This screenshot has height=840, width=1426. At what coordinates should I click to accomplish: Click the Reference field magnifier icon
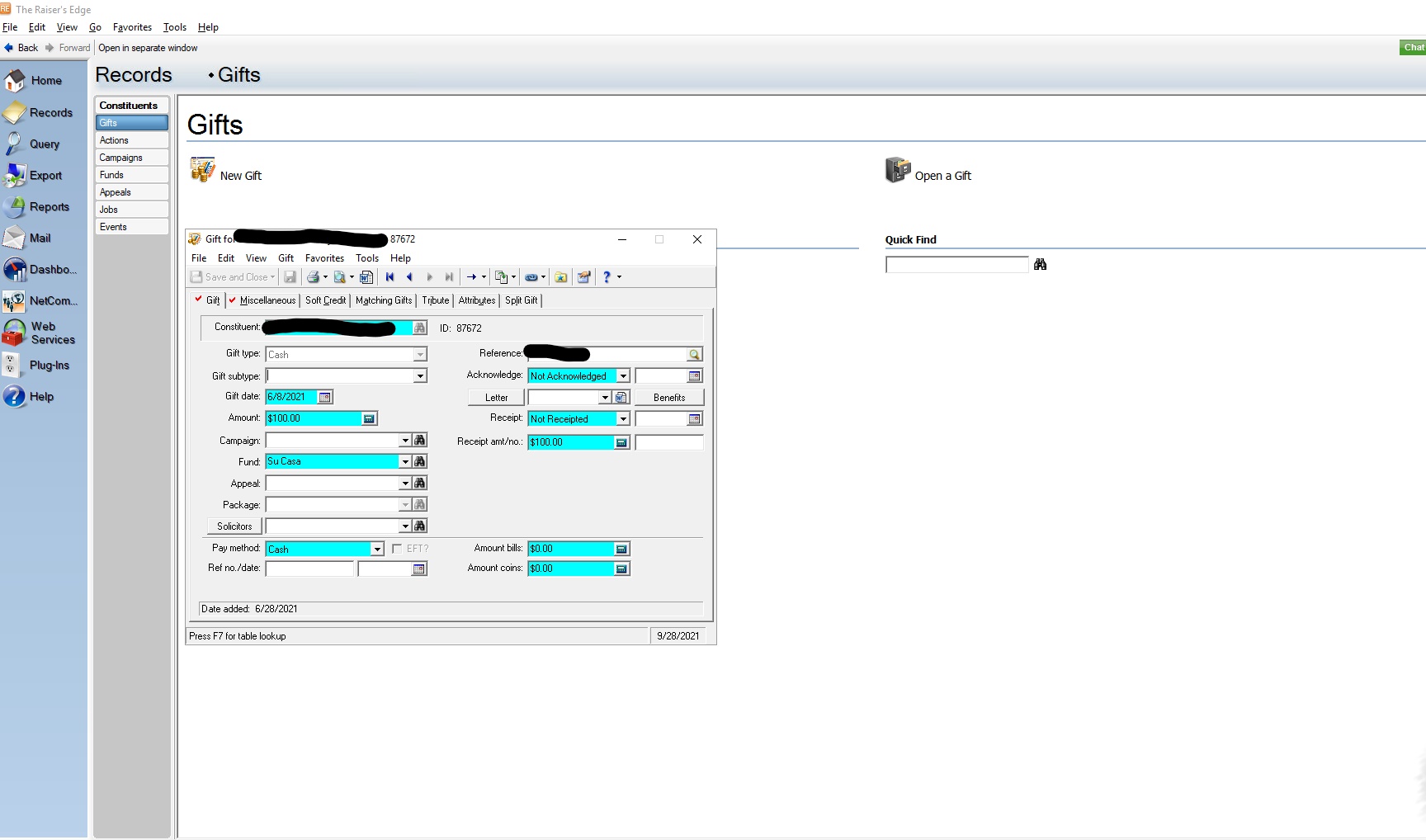(x=695, y=355)
